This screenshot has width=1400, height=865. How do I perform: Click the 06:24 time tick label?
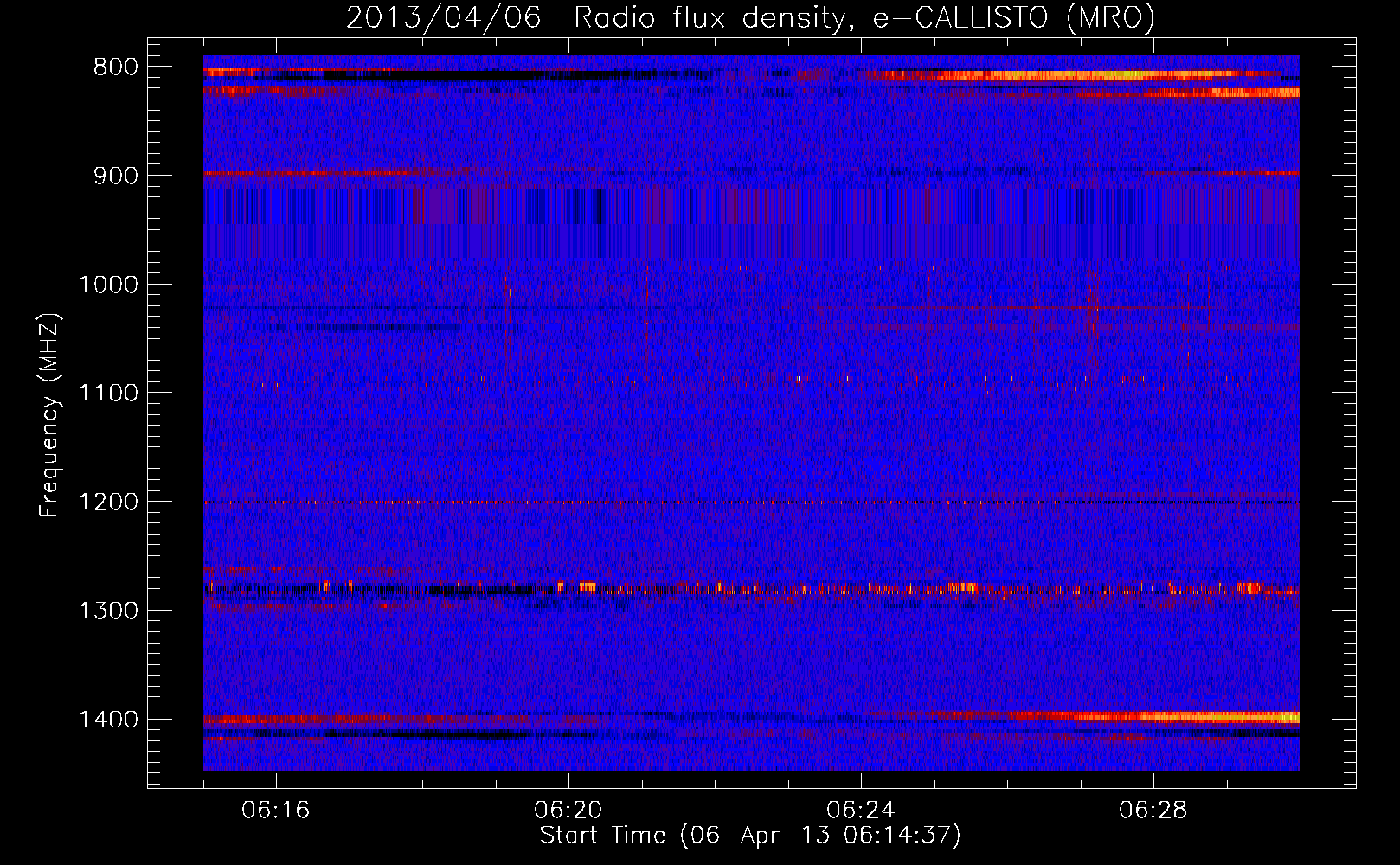click(x=861, y=811)
